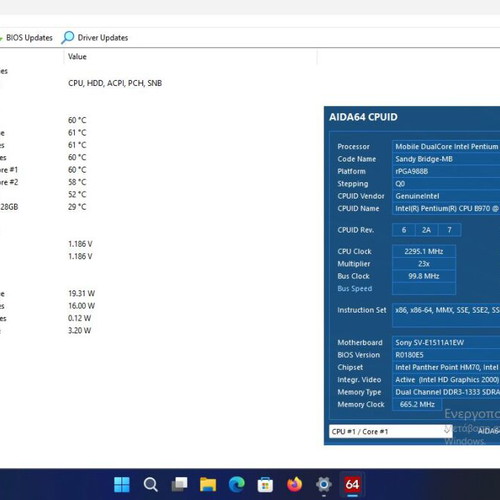Screen dimensions: 500x500
Task: Click Chipset field 'Intel Panther Point HM70'
Action: tap(446, 367)
